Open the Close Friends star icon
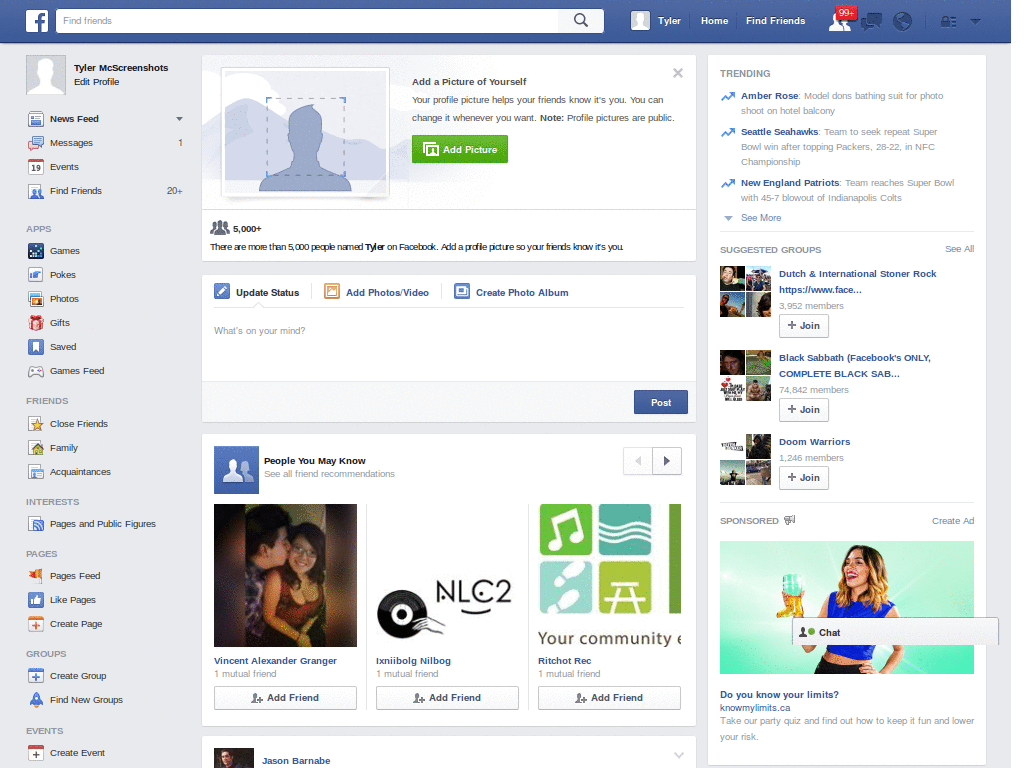 36,424
